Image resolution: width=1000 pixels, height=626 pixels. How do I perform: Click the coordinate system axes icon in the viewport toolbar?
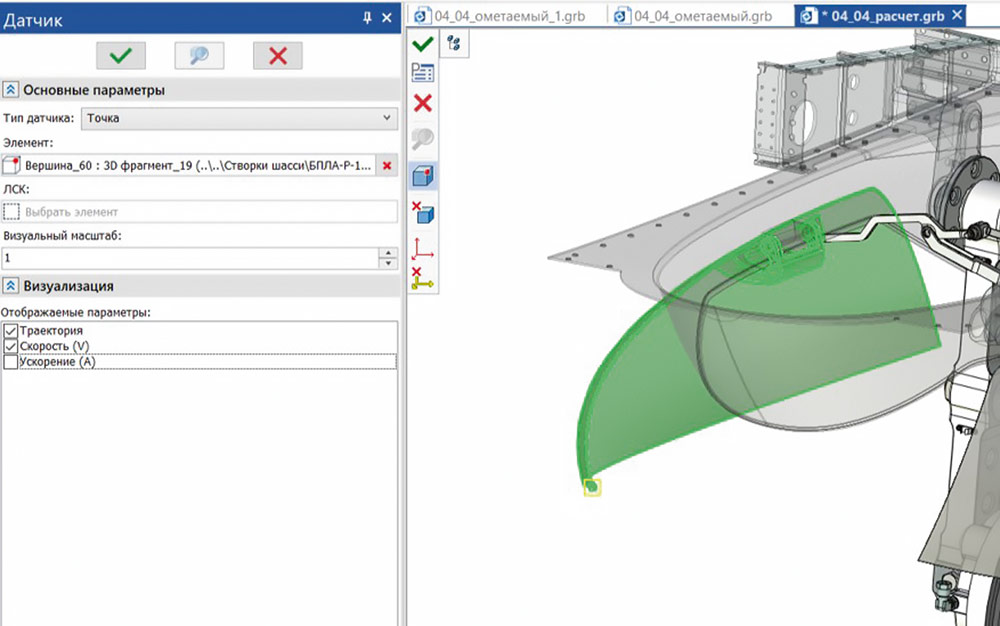(422, 245)
